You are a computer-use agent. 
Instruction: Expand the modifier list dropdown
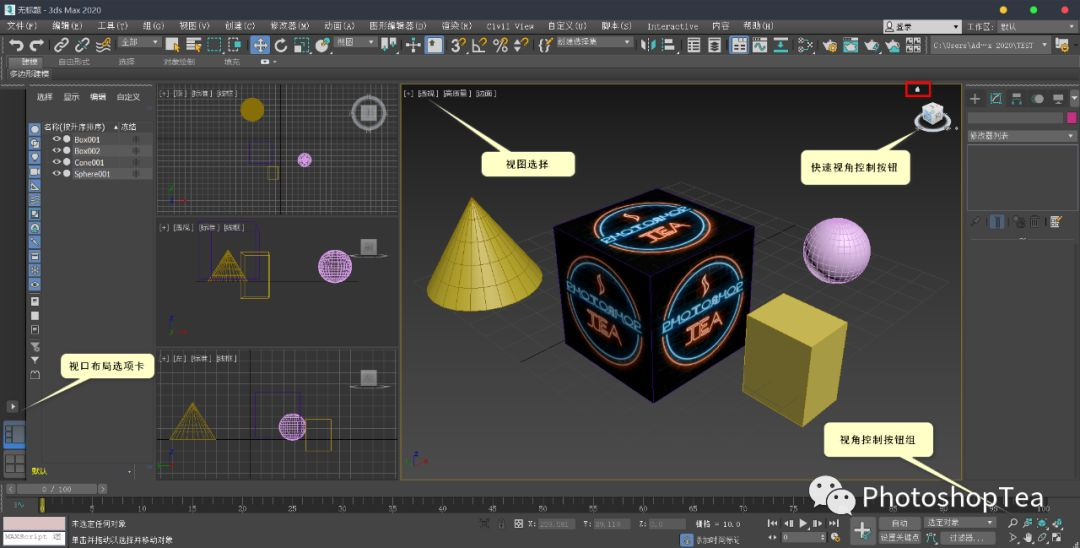pos(1021,136)
